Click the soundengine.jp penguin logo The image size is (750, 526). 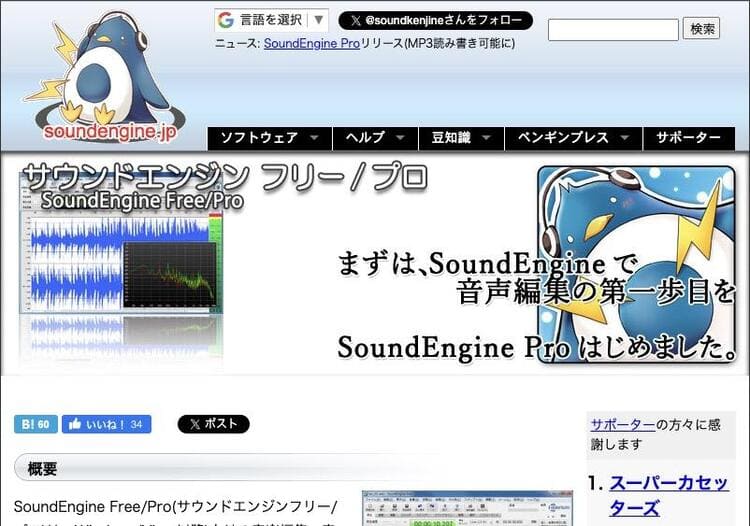tap(104, 77)
